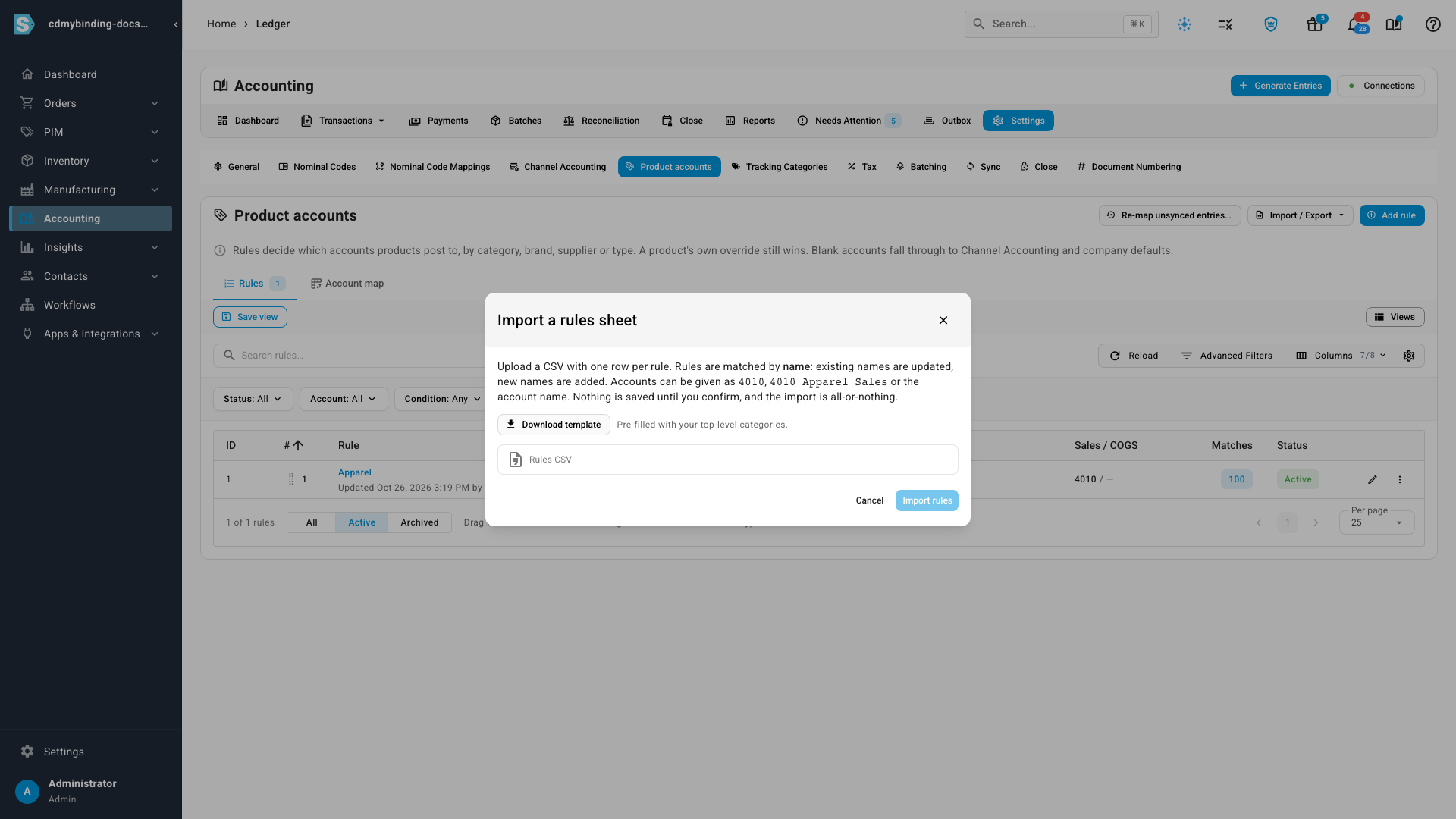Open the gift icon with badge 5
1456x819 pixels.
pos(1315,24)
